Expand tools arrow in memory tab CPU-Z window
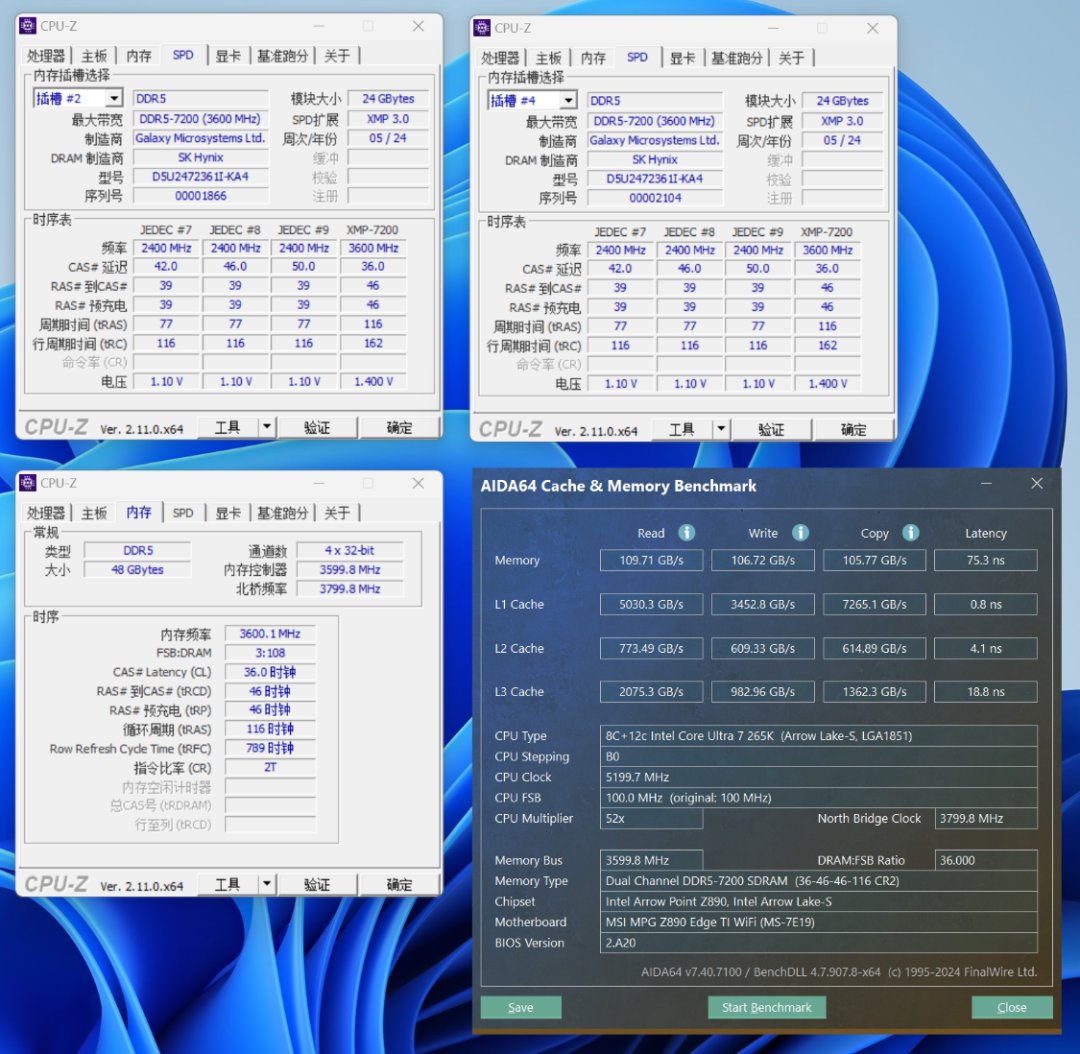1080x1054 pixels. (x=267, y=884)
